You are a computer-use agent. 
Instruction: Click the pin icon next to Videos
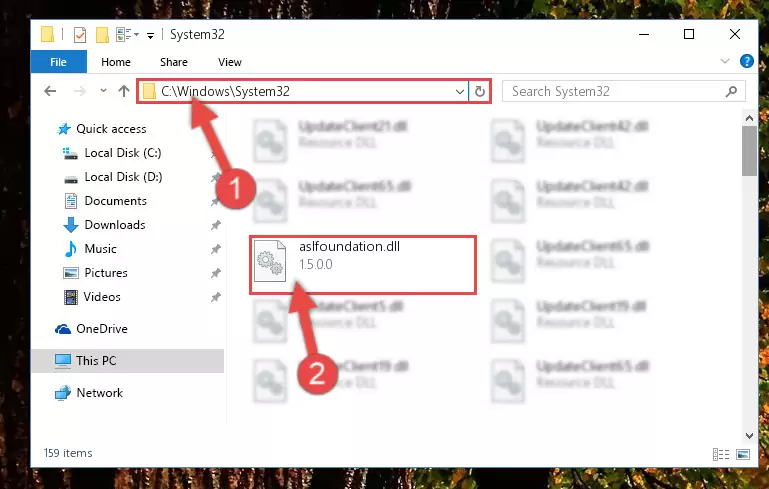pyautogui.click(x=215, y=297)
